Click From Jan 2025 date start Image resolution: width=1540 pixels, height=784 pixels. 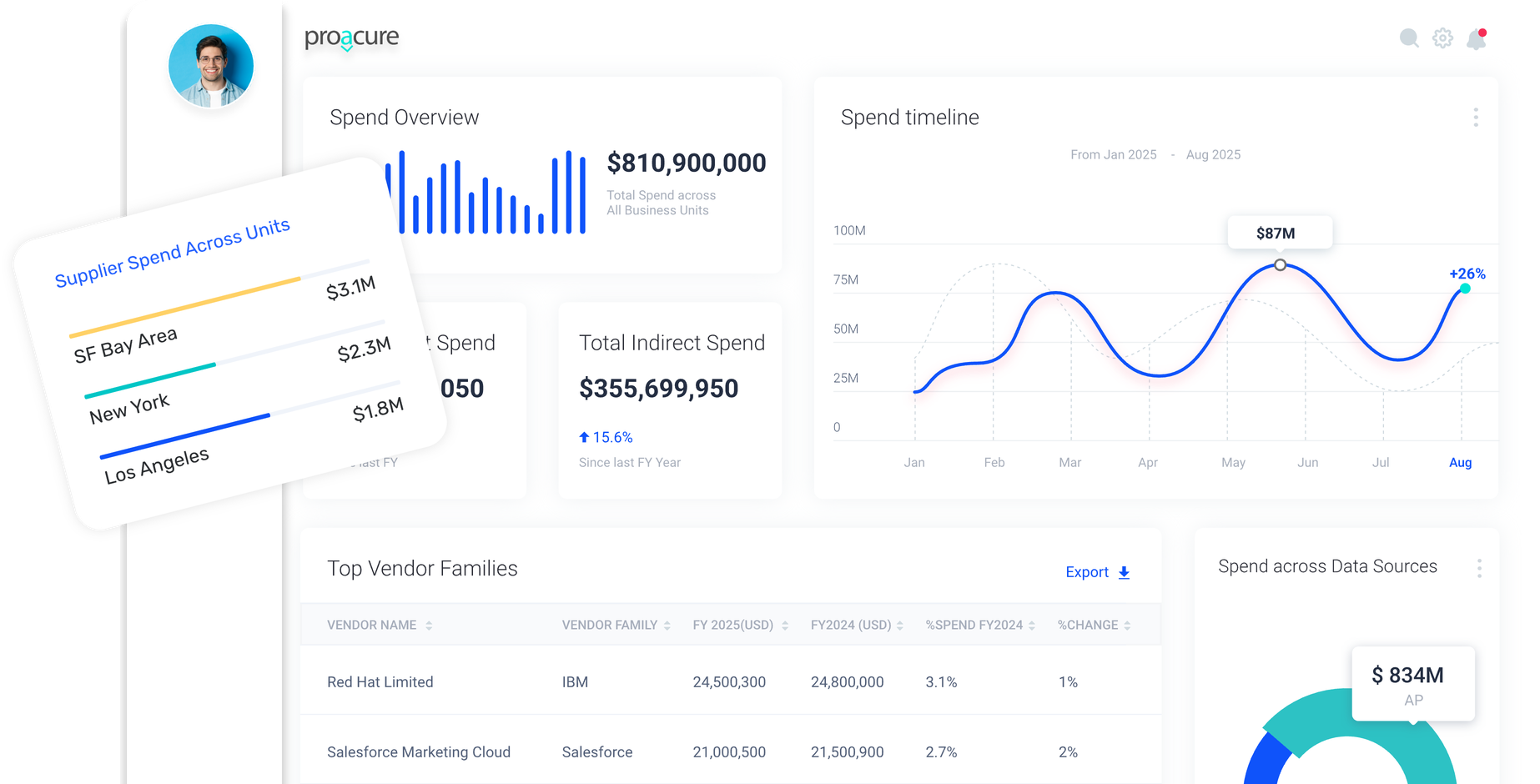point(1113,154)
